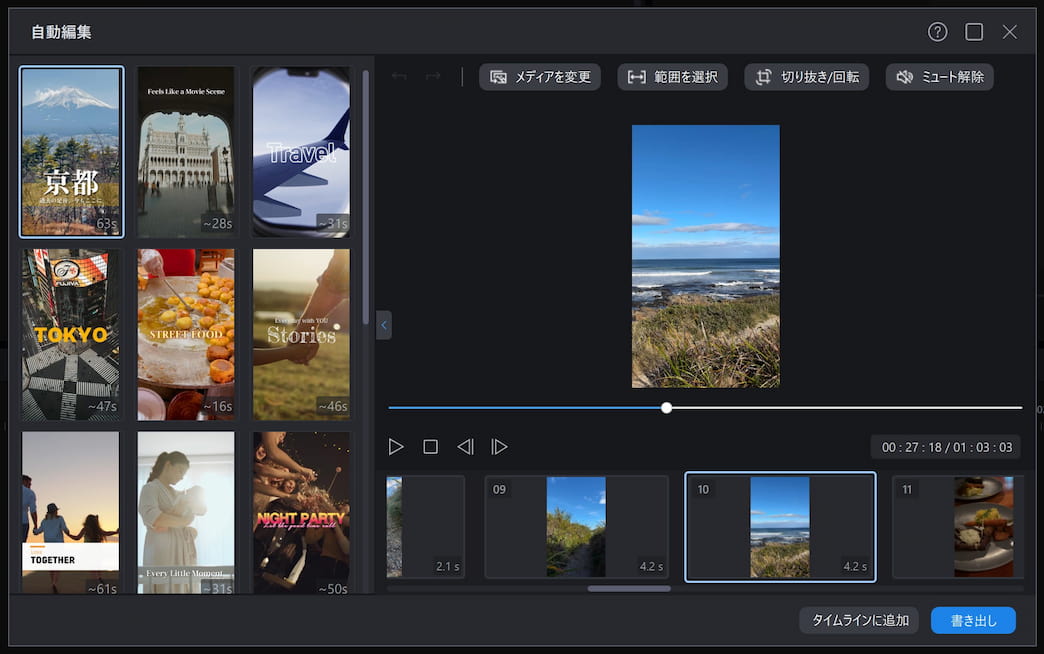This screenshot has height=654, width=1044.
Task: Open the help question mark icon
Action: (x=937, y=32)
